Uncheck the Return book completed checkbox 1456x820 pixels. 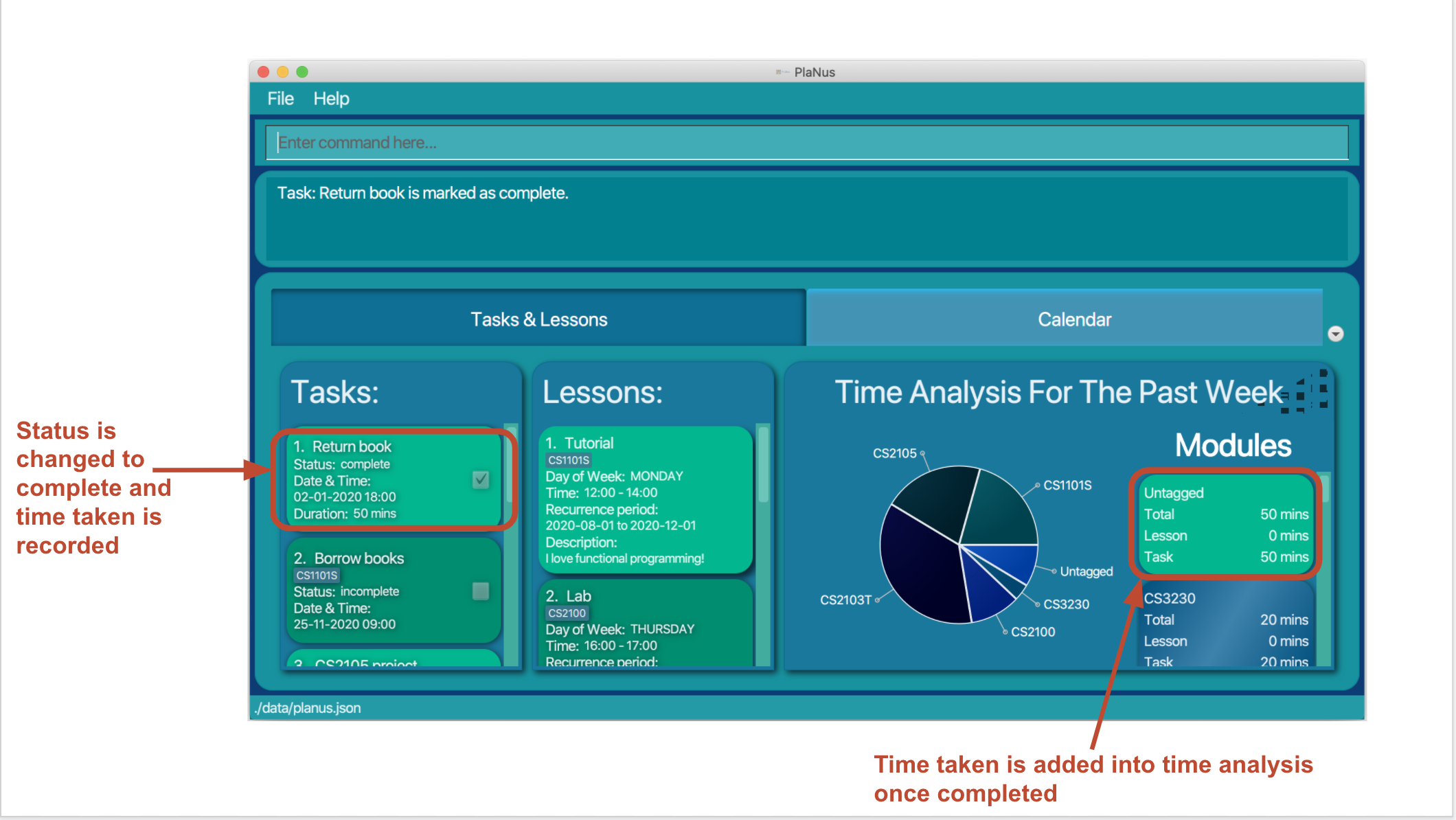tap(481, 479)
